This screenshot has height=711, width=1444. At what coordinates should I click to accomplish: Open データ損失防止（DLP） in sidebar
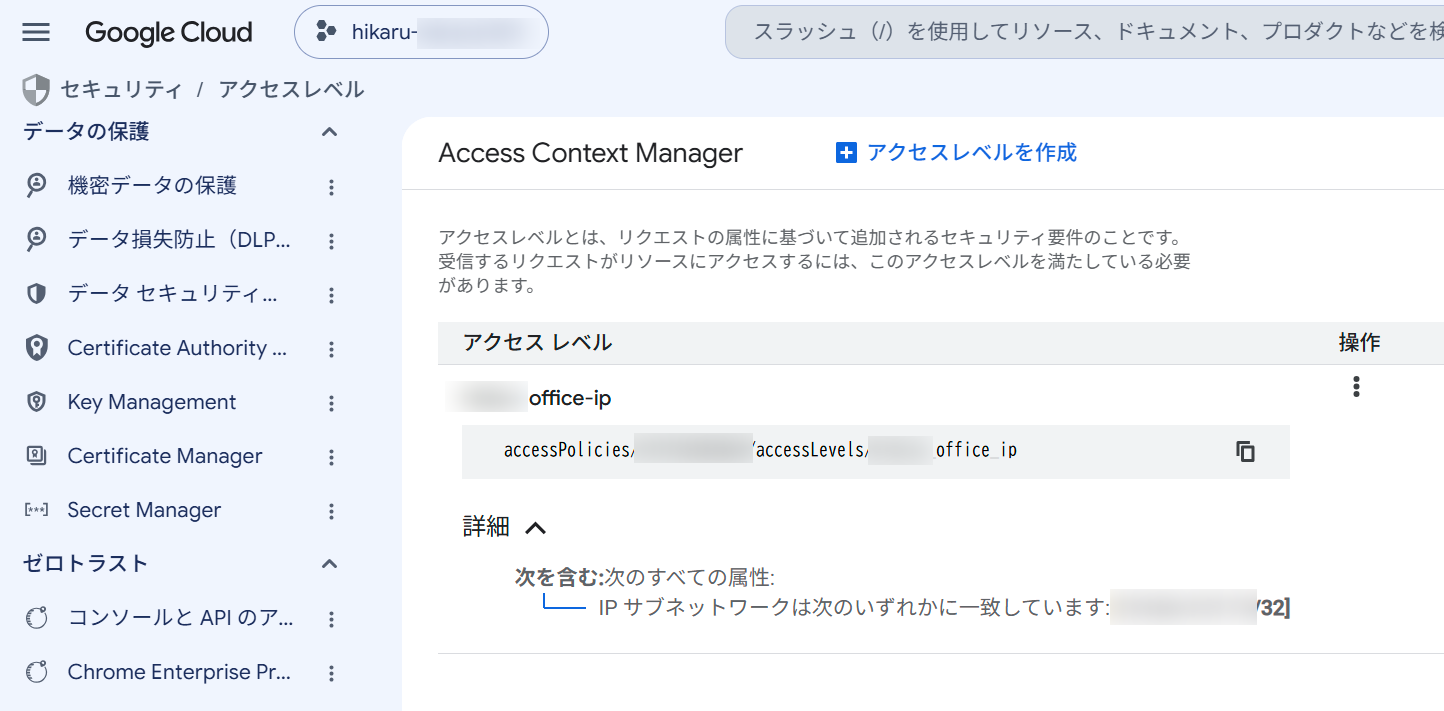pyautogui.click(x=179, y=240)
